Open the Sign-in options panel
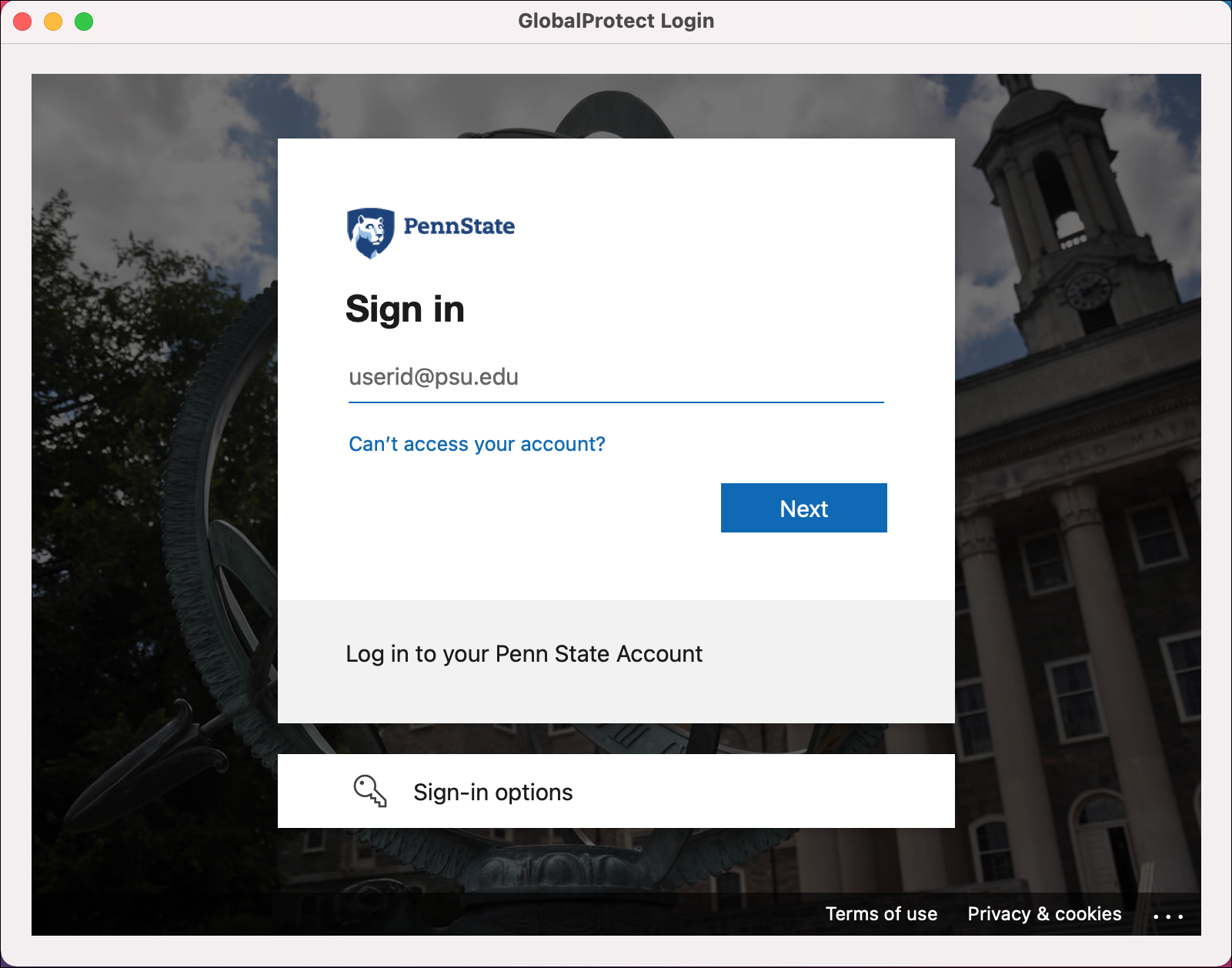The height and width of the screenshot is (968, 1232). [x=616, y=791]
